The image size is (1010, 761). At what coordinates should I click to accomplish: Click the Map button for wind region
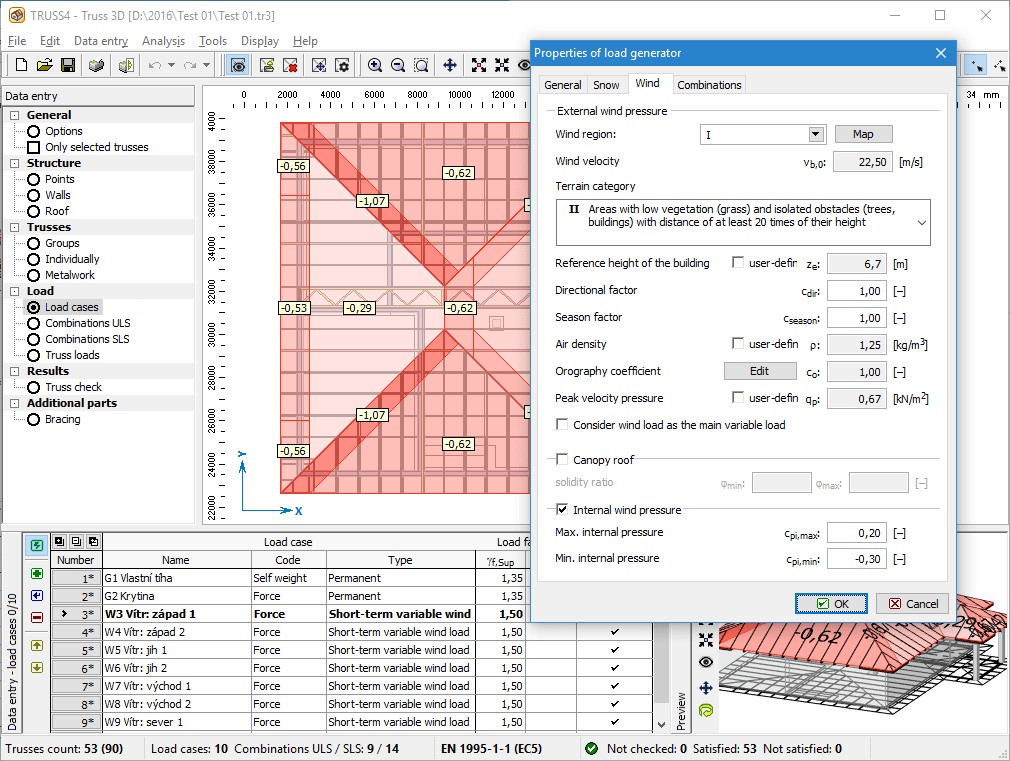pos(866,133)
